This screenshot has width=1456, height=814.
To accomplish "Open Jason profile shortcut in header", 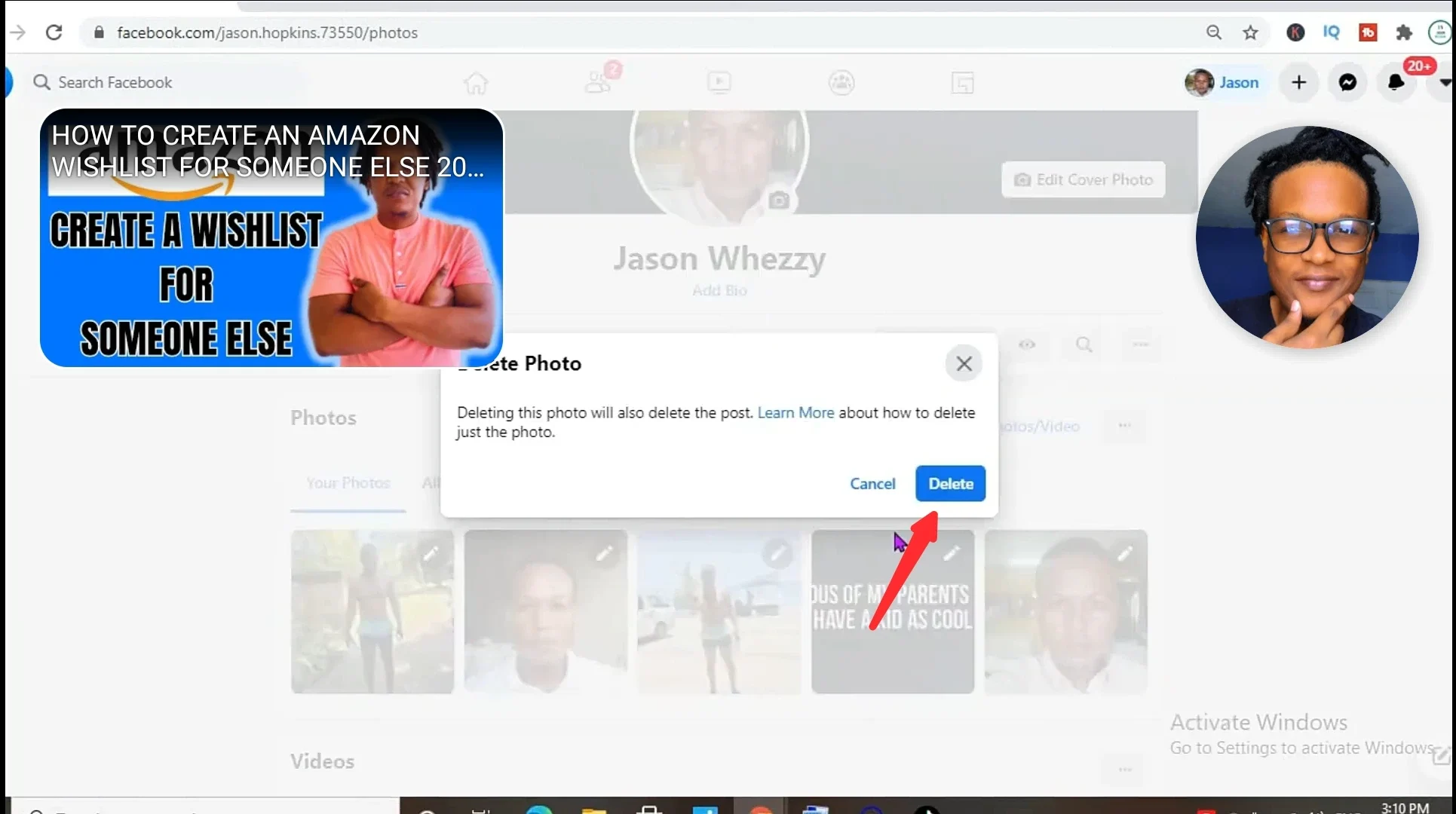I will pos(1222,82).
